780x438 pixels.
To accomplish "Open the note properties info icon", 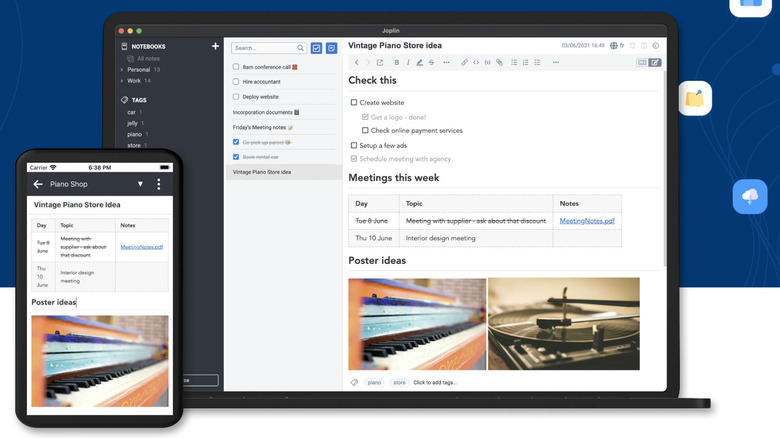I will [x=656, y=46].
